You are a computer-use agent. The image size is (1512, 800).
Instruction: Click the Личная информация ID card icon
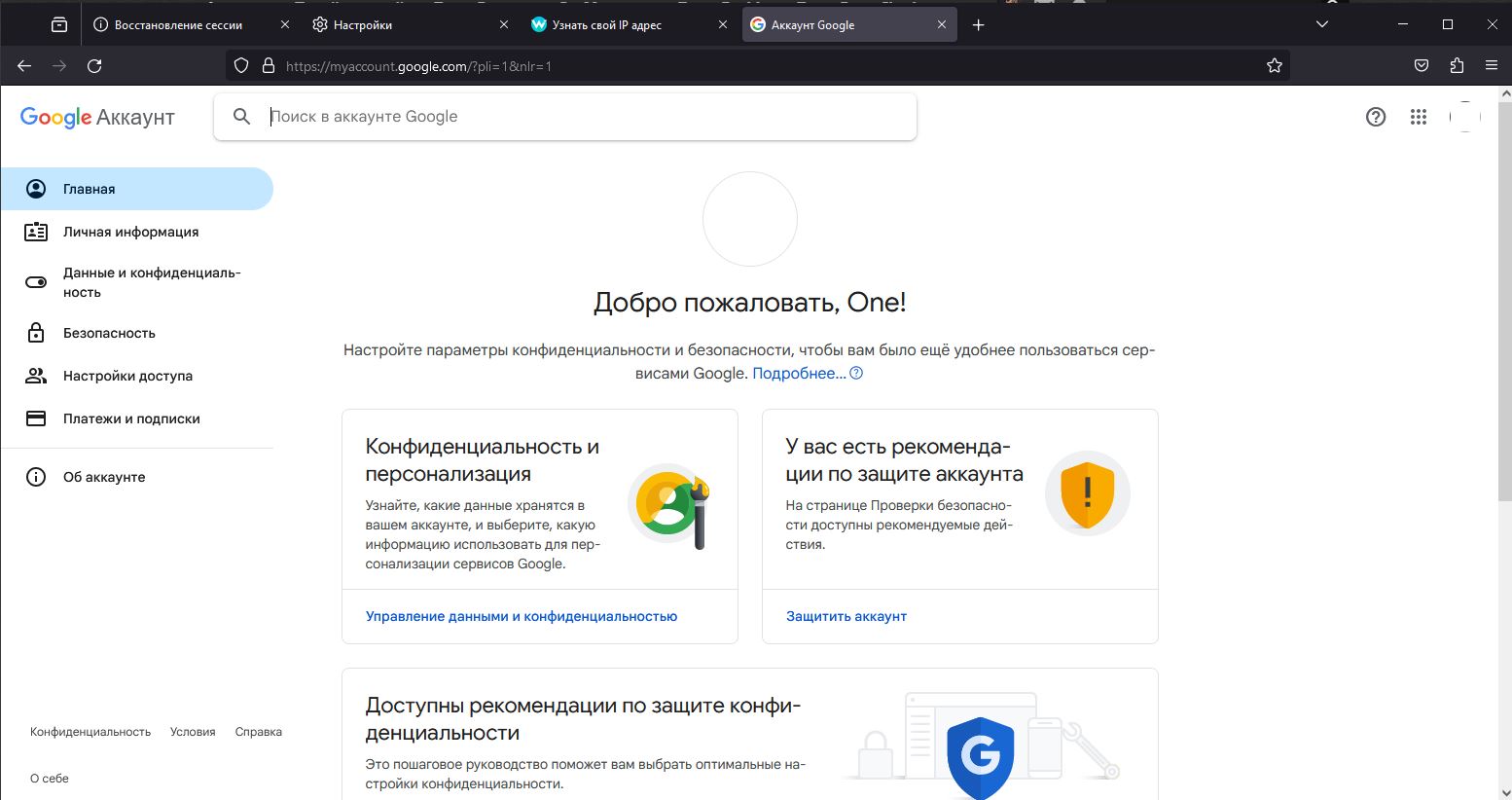[x=36, y=232]
